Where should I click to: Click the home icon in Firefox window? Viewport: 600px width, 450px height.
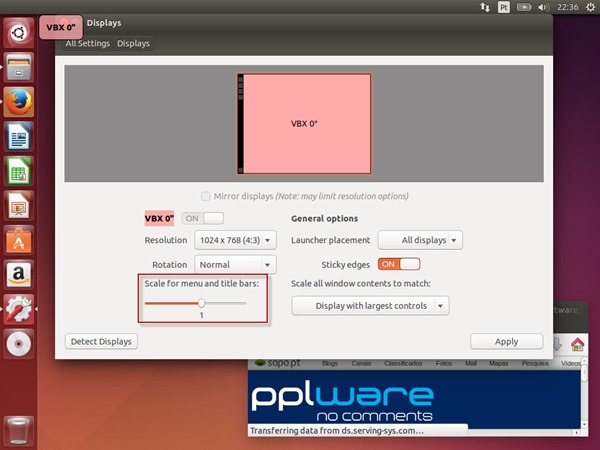click(x=577, y=344)
